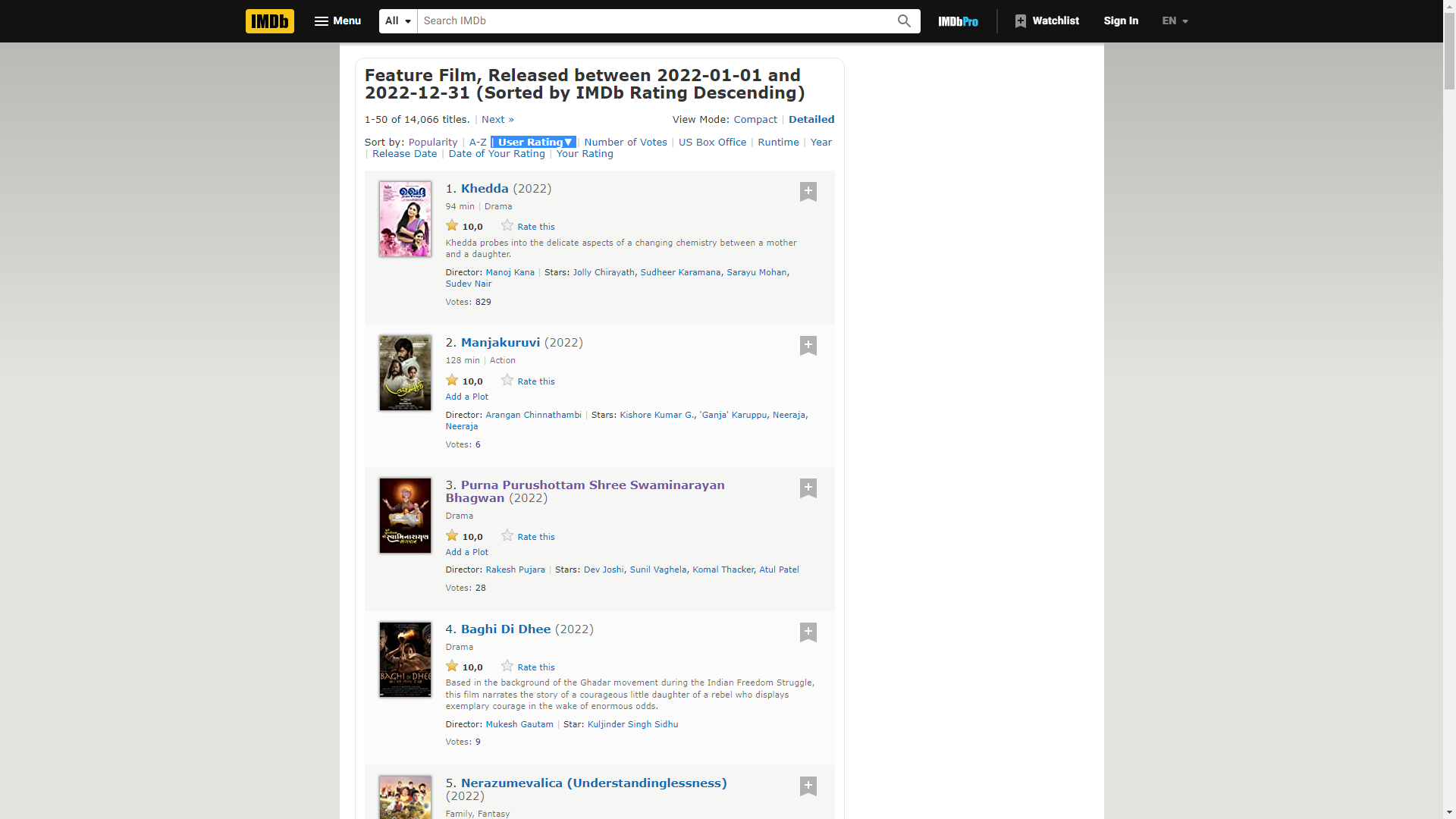The image size is (1456, 819).
Task: Click the Purna Purushottam poster thumbnail
Action: click(405, 516)
